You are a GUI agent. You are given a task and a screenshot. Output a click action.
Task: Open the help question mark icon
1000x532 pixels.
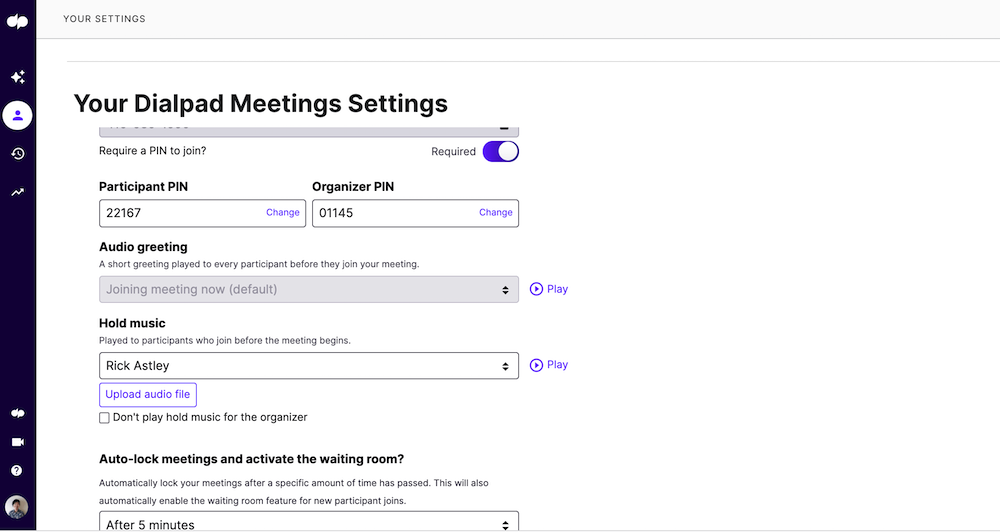click(x=17, y=471)
